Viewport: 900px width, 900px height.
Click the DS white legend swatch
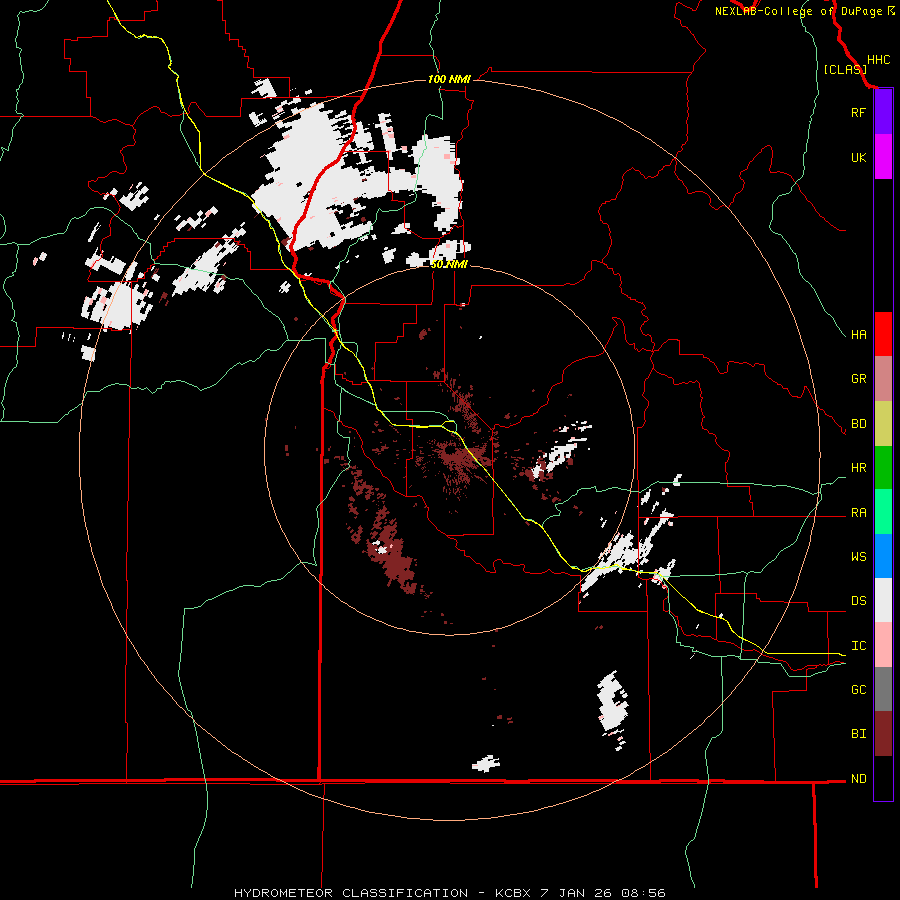point(883,600)
